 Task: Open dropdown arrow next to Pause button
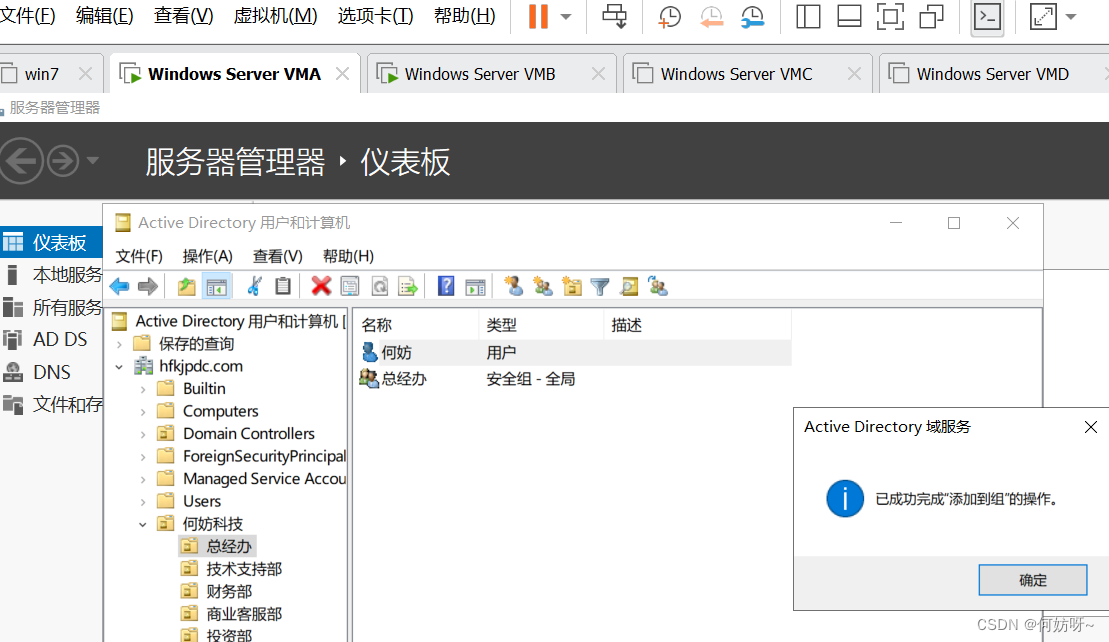[567, 17]
